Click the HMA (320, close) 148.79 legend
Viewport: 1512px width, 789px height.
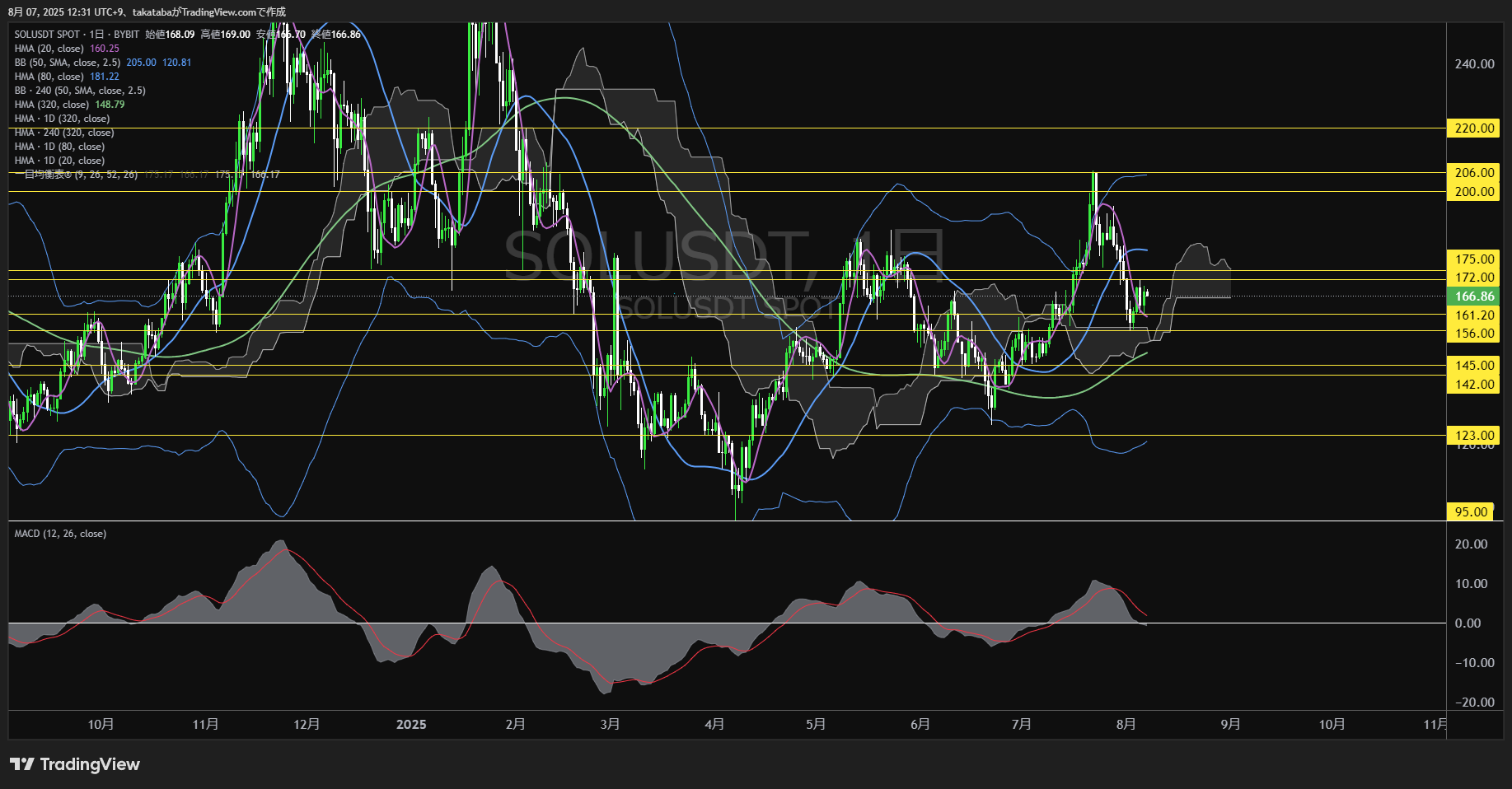point(69,105)
